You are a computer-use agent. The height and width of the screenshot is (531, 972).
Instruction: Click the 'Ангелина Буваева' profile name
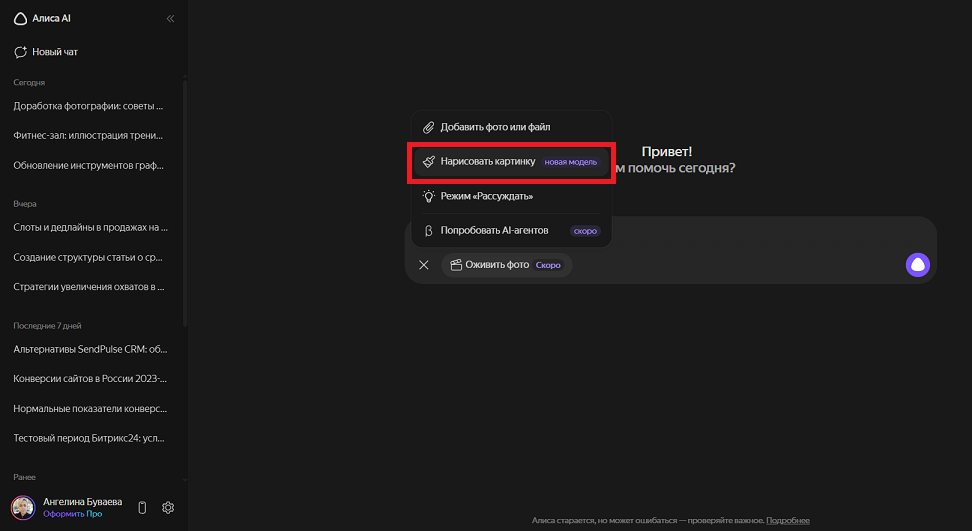(82, 502)
